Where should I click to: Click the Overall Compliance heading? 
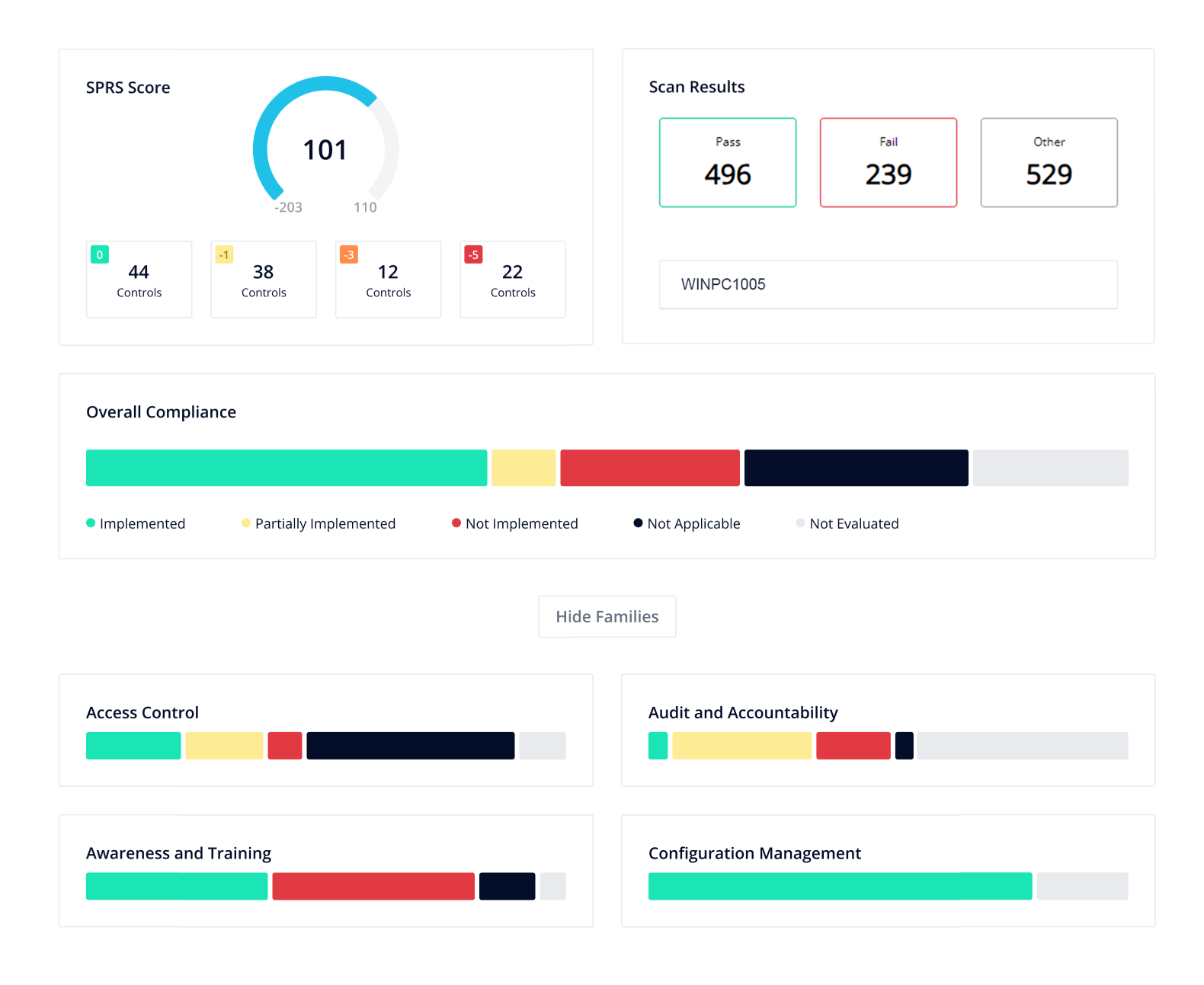click(x=161, y=412)
